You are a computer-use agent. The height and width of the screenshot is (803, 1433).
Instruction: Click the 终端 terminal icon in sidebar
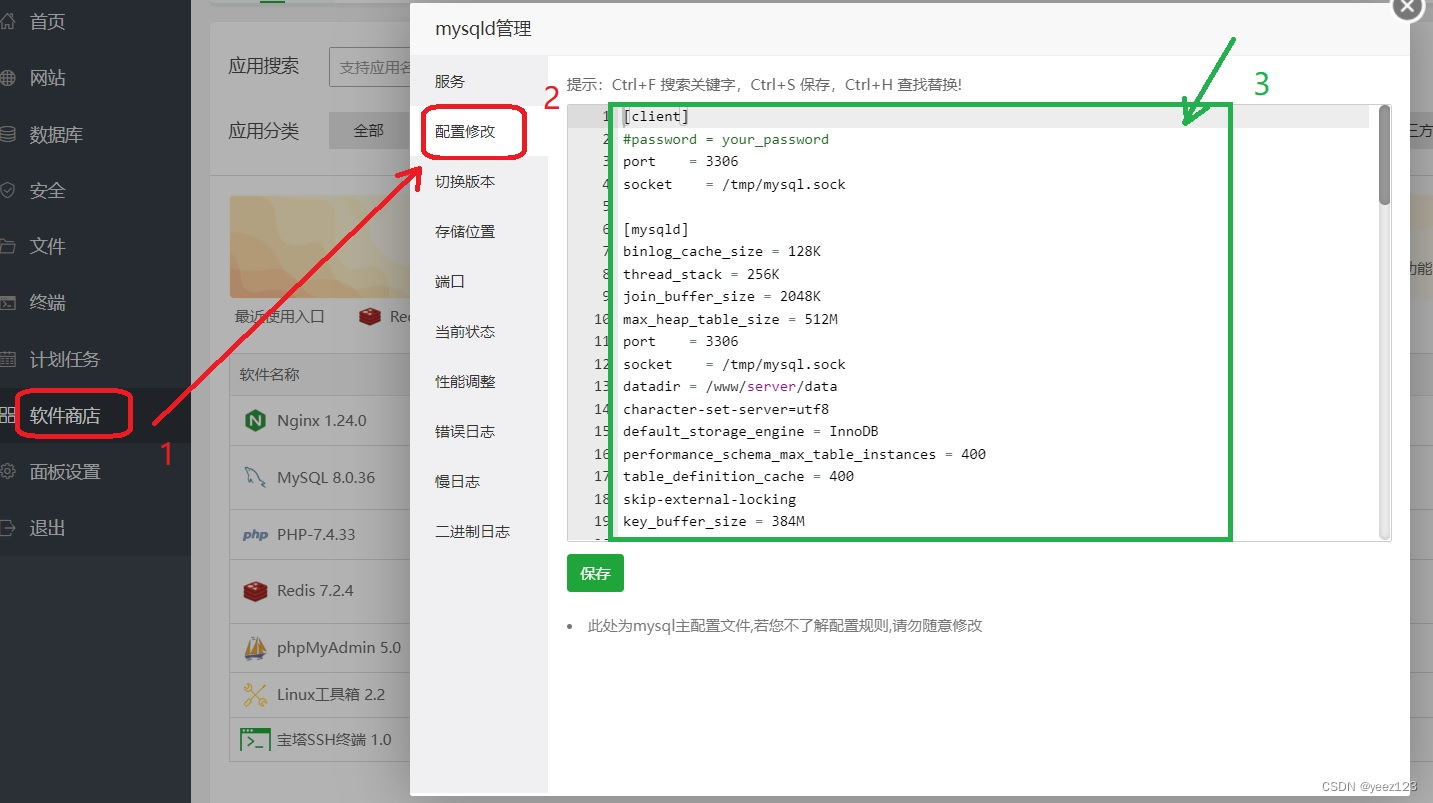[7, 302]
